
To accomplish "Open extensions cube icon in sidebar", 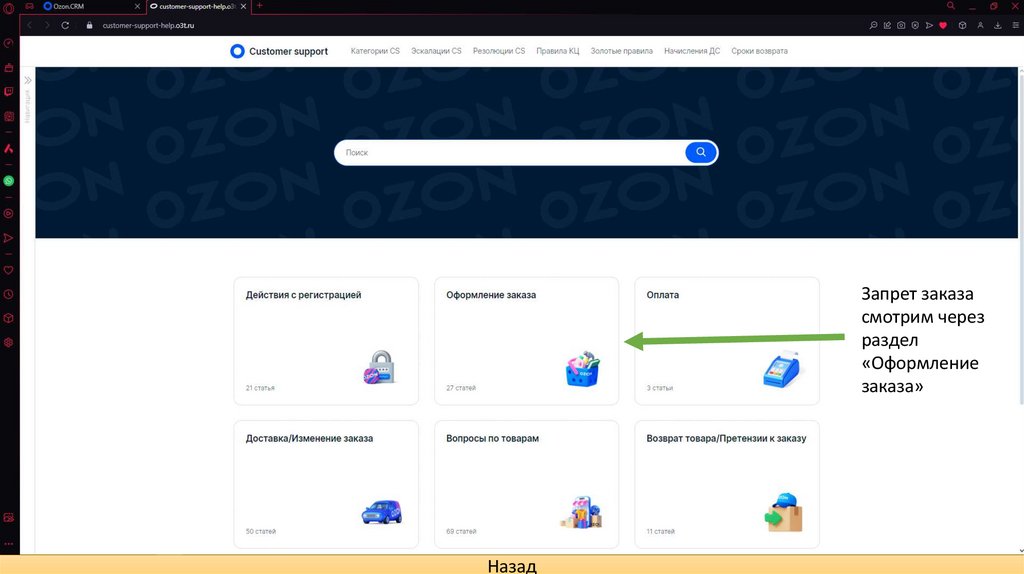I will point(8,318).
